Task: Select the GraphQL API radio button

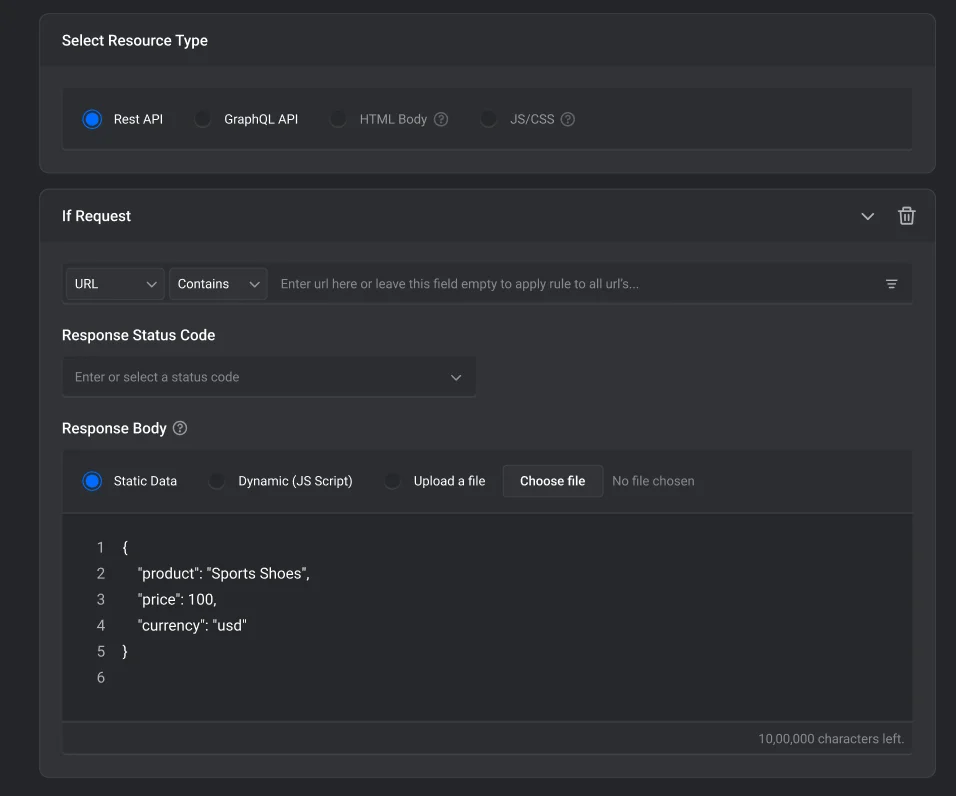Action: click(x=202, y=119)
